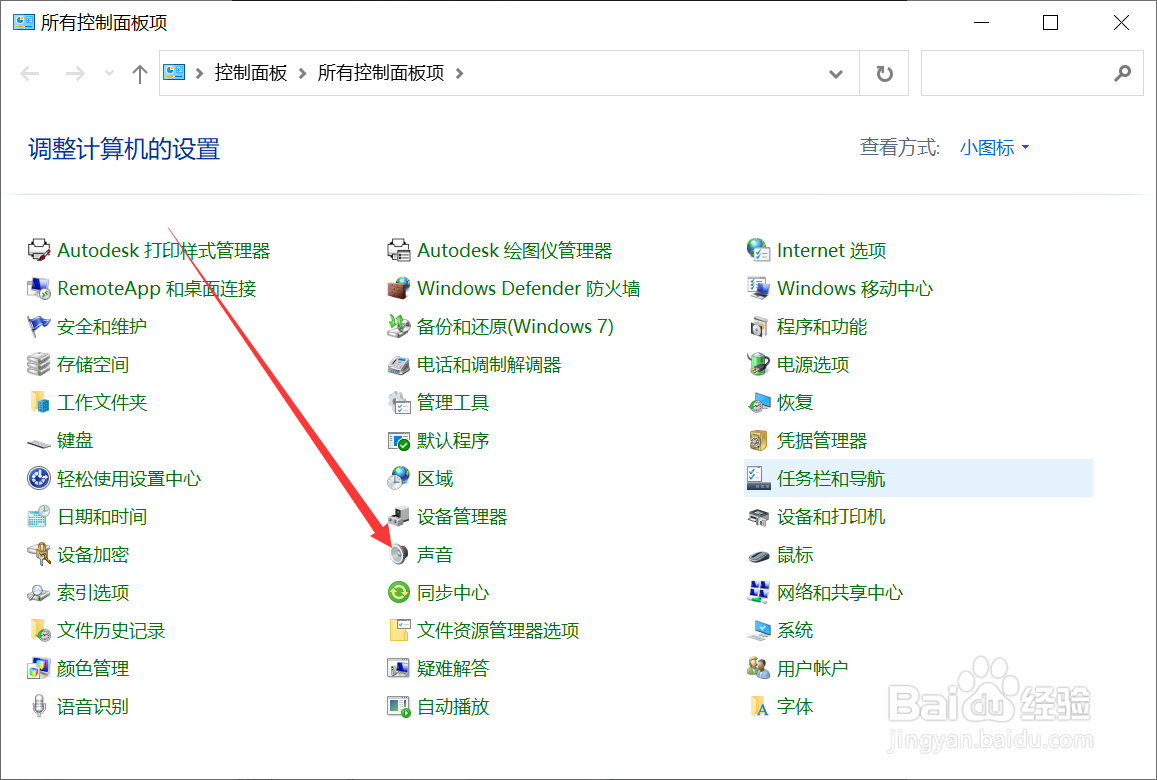Expand the address bar history dropdown
This screenshot has width=1157, height=780.
pyautogui.click(x=835, y=73)
